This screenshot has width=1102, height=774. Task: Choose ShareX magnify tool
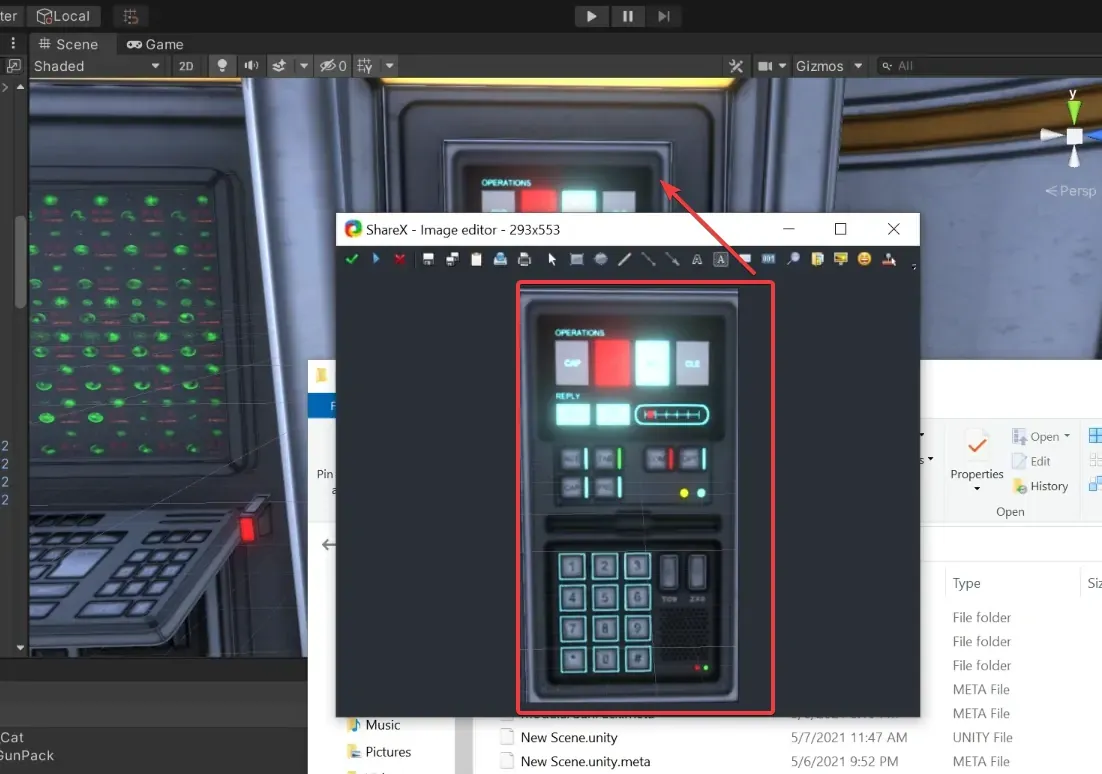[x=792, y=259]
